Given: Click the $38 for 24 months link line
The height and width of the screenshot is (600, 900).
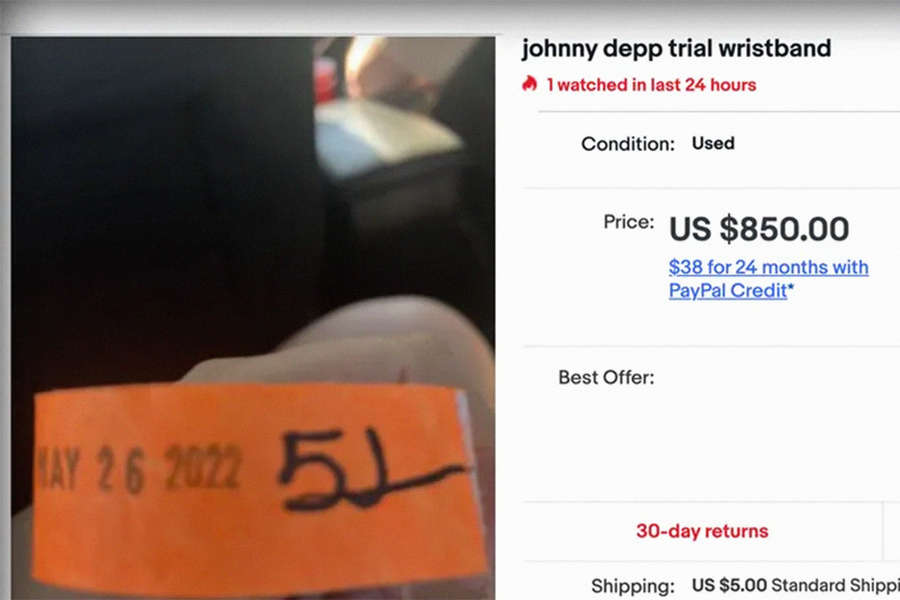Looking at the screenshot, I should [x=769, y=267].
